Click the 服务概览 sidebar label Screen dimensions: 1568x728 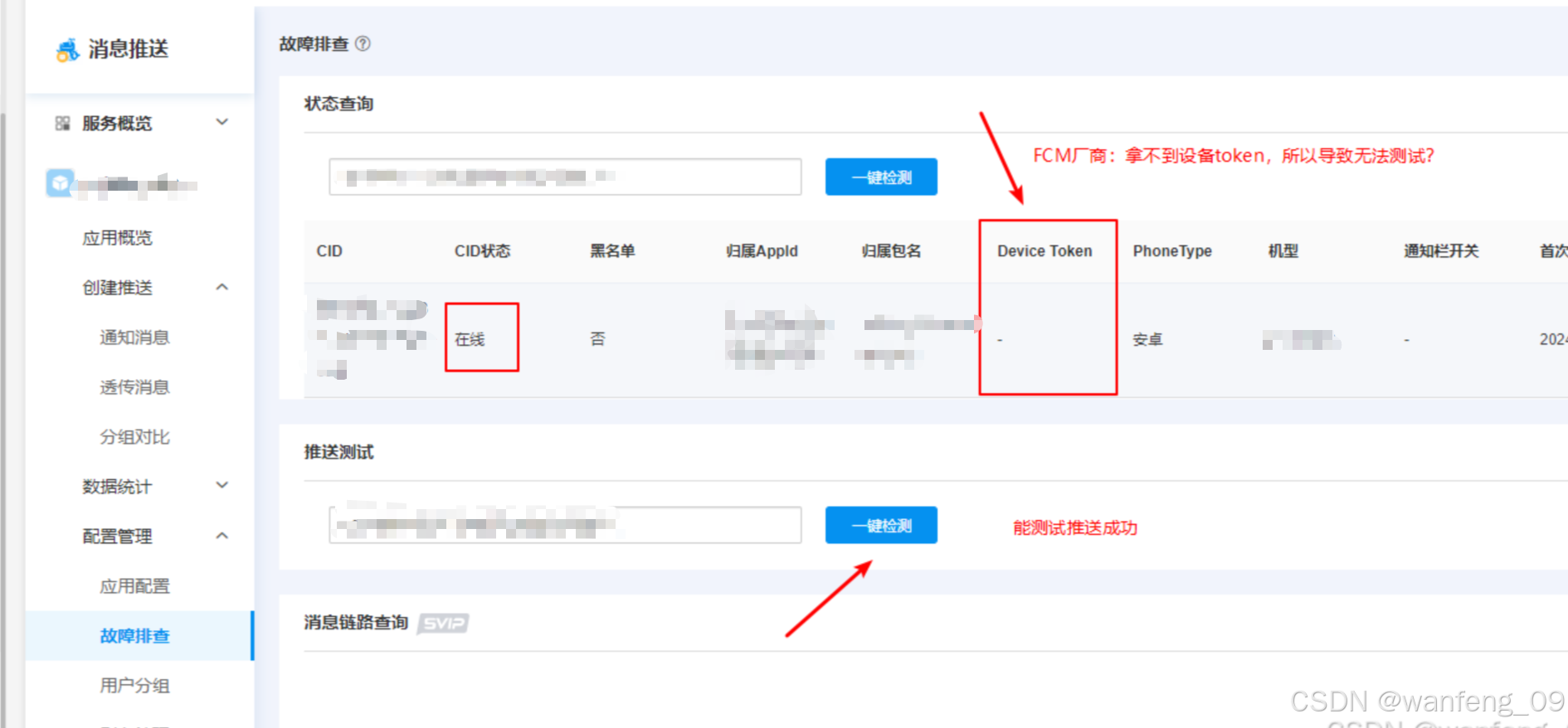pyautogui.click(x=117, y=124)
